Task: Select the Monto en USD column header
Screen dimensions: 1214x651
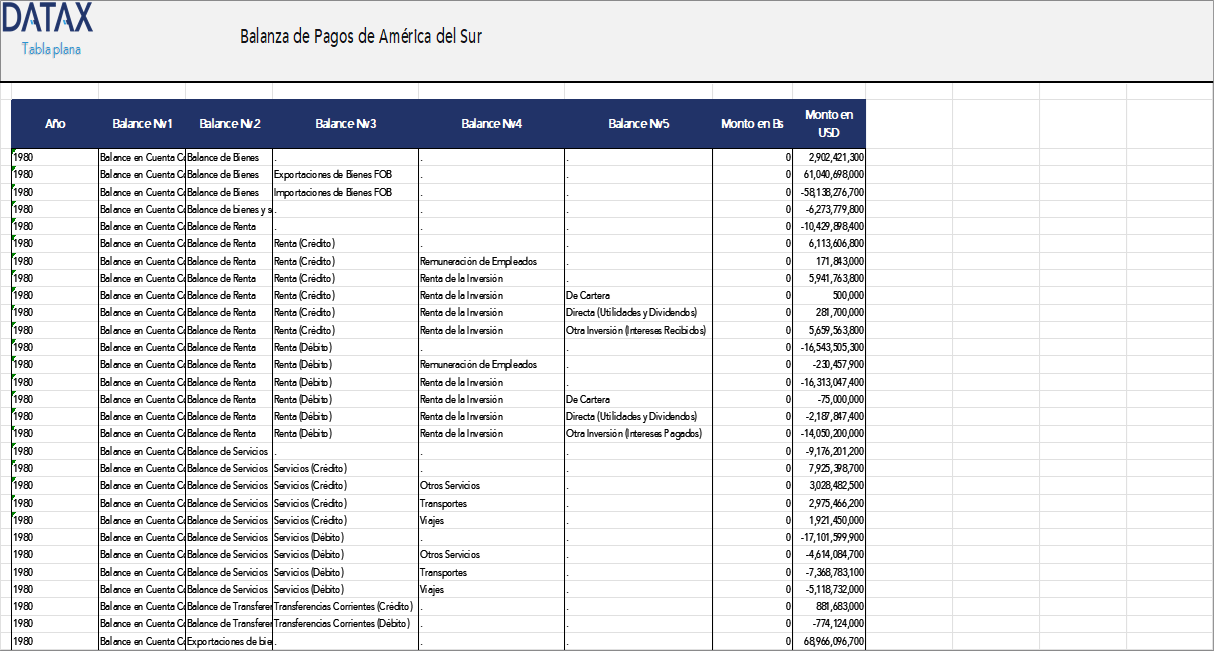Action: (828, 123)
